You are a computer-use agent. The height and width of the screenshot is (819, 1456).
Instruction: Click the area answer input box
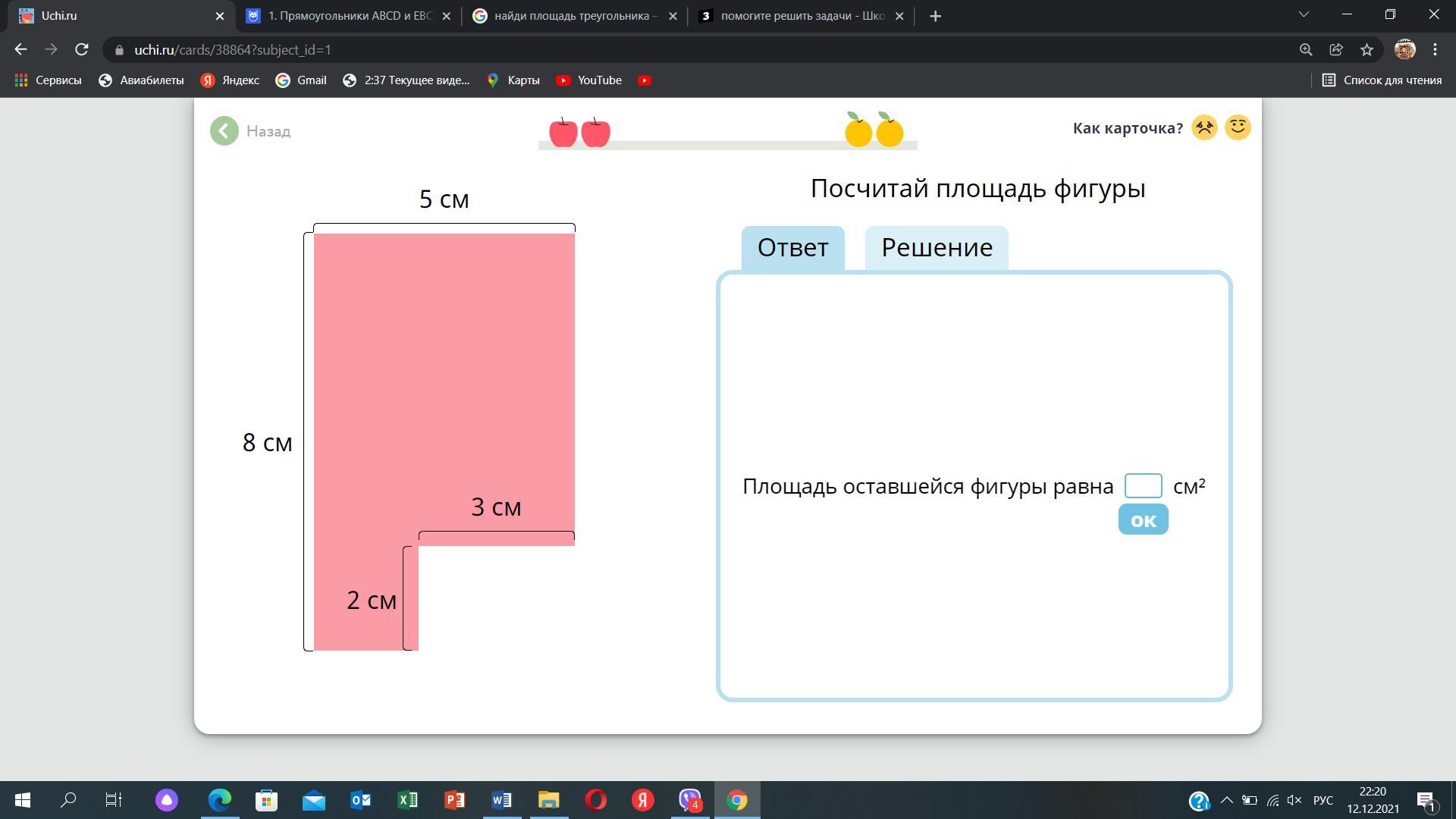tap(1143, 486)
